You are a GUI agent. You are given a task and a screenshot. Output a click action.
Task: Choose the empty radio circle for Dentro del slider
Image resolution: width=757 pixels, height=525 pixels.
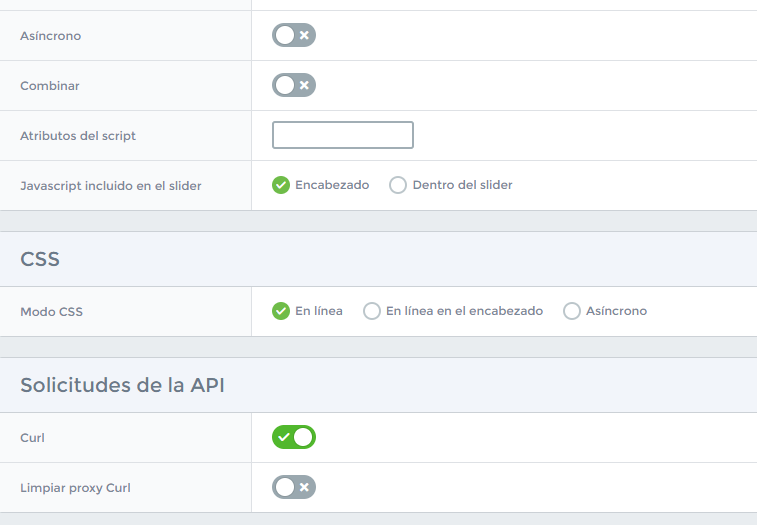click(x=398, y=185)
